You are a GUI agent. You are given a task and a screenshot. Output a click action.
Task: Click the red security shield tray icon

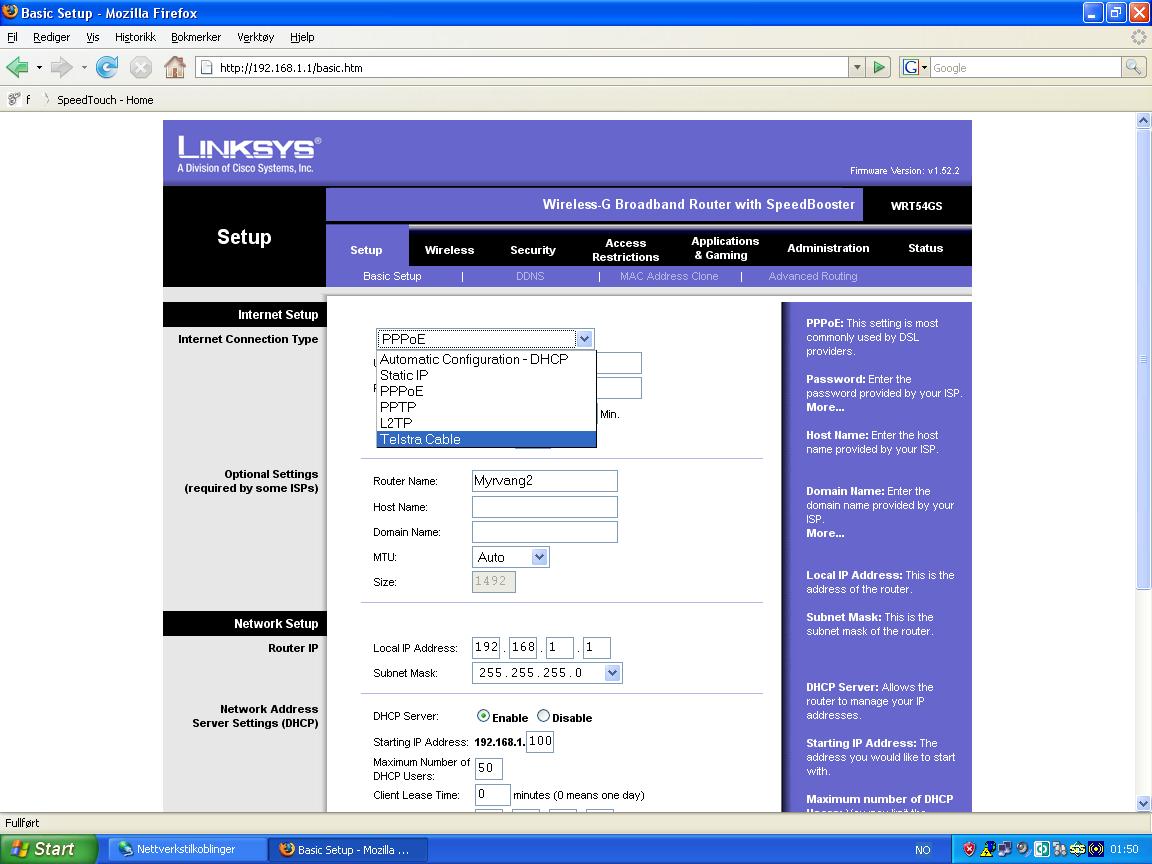(x=969, y=849)
